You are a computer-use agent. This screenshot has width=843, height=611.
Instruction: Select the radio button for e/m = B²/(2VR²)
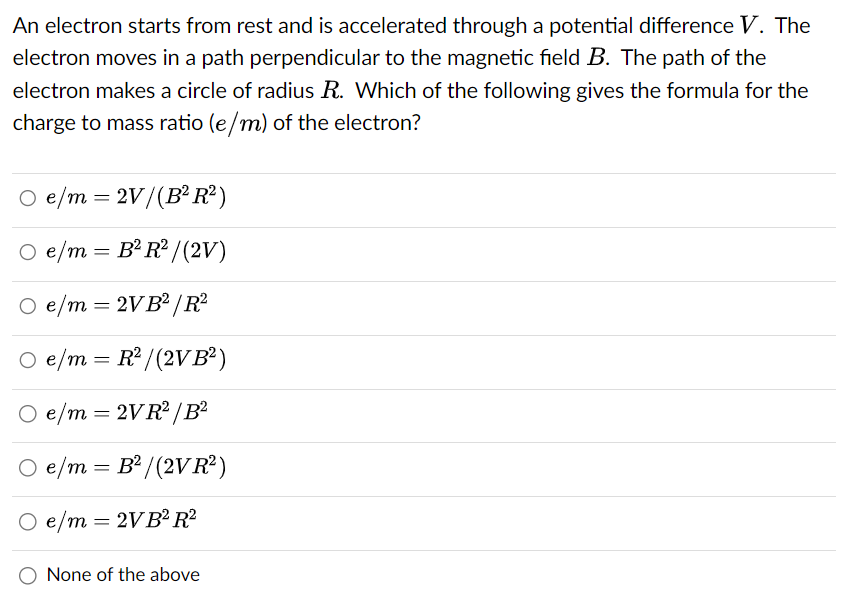(x=27, y=467)
